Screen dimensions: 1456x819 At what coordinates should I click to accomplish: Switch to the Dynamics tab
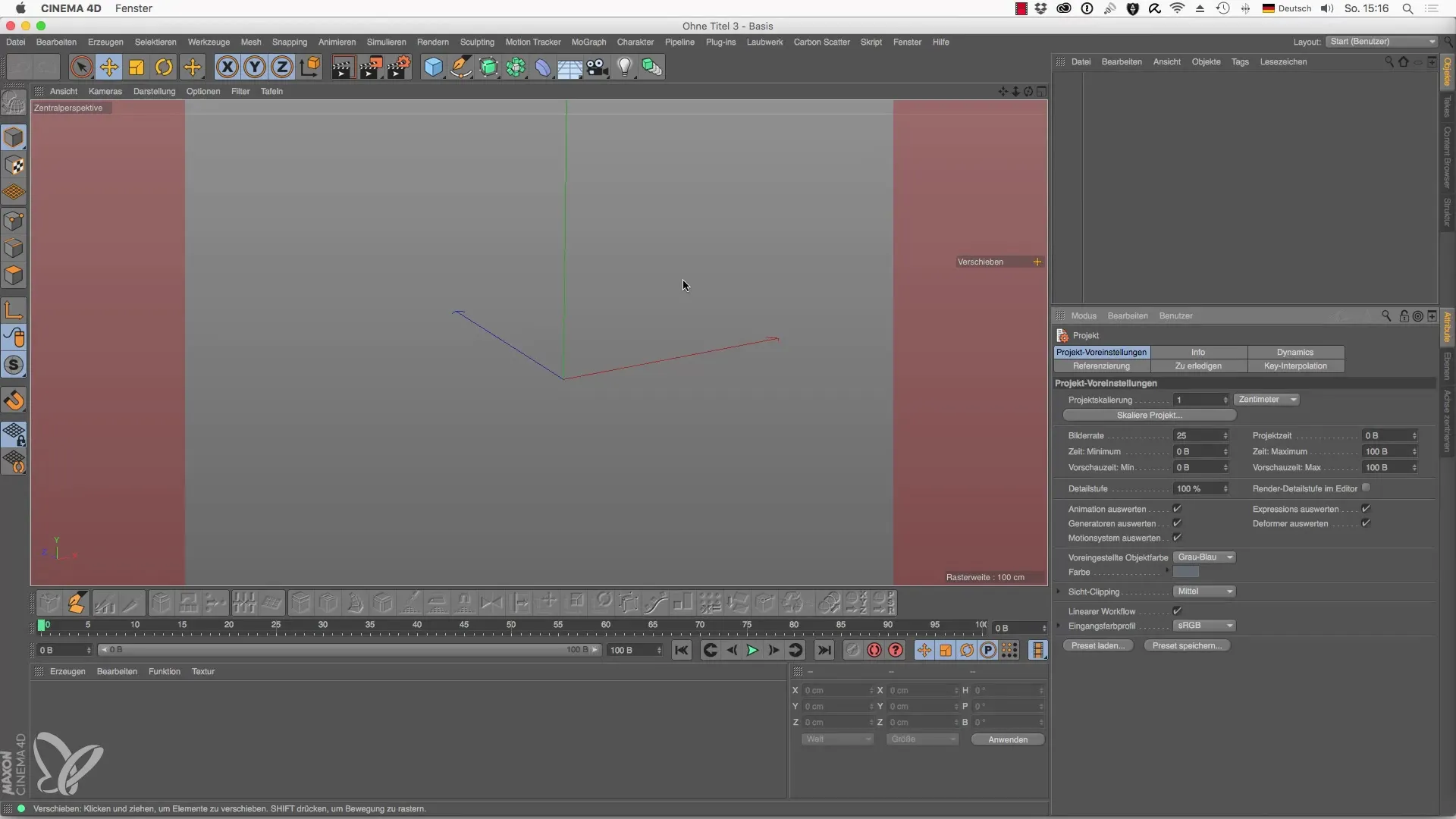coord(1295,353)
